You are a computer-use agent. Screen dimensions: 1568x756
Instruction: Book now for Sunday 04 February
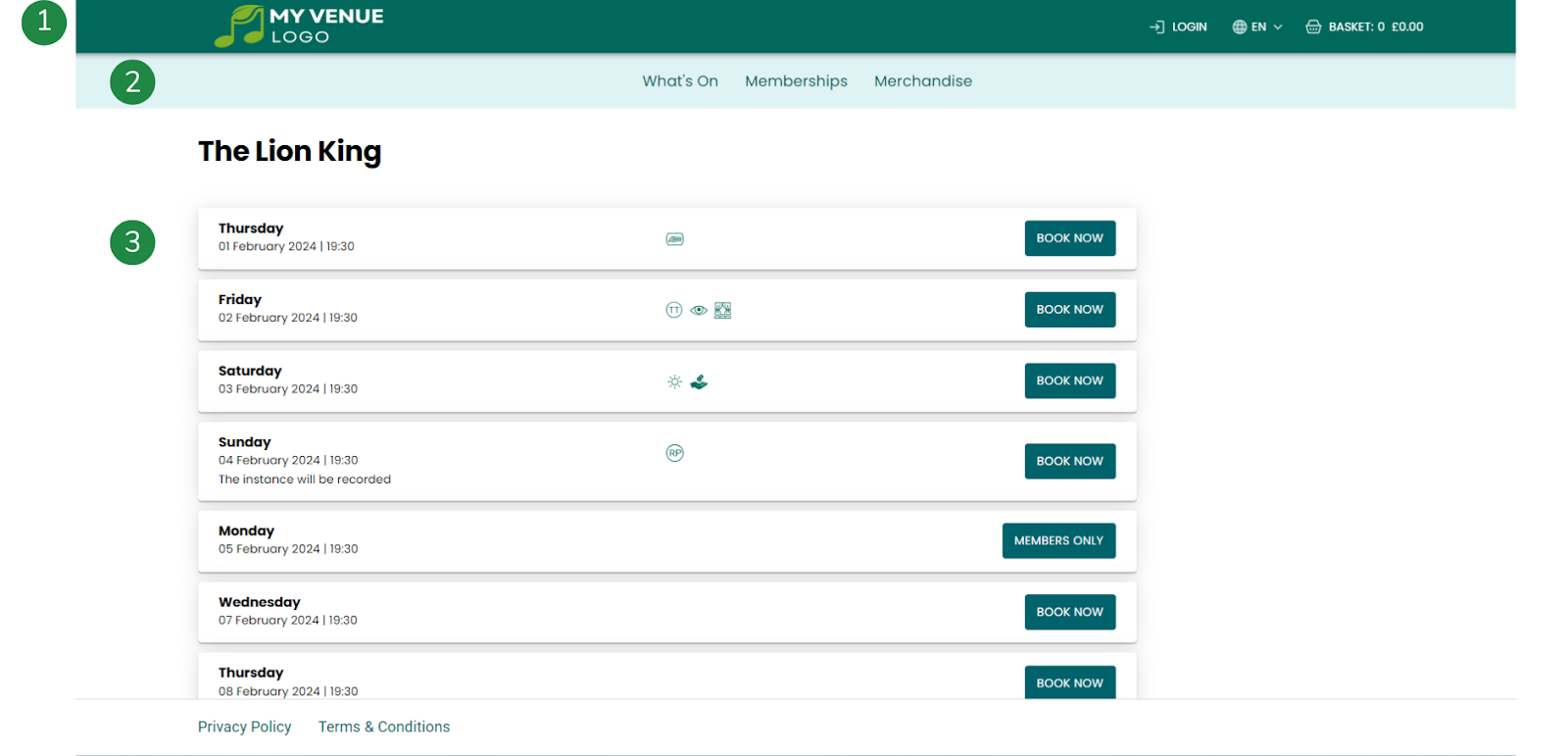pyautogui.click(x=1070, y=462)
